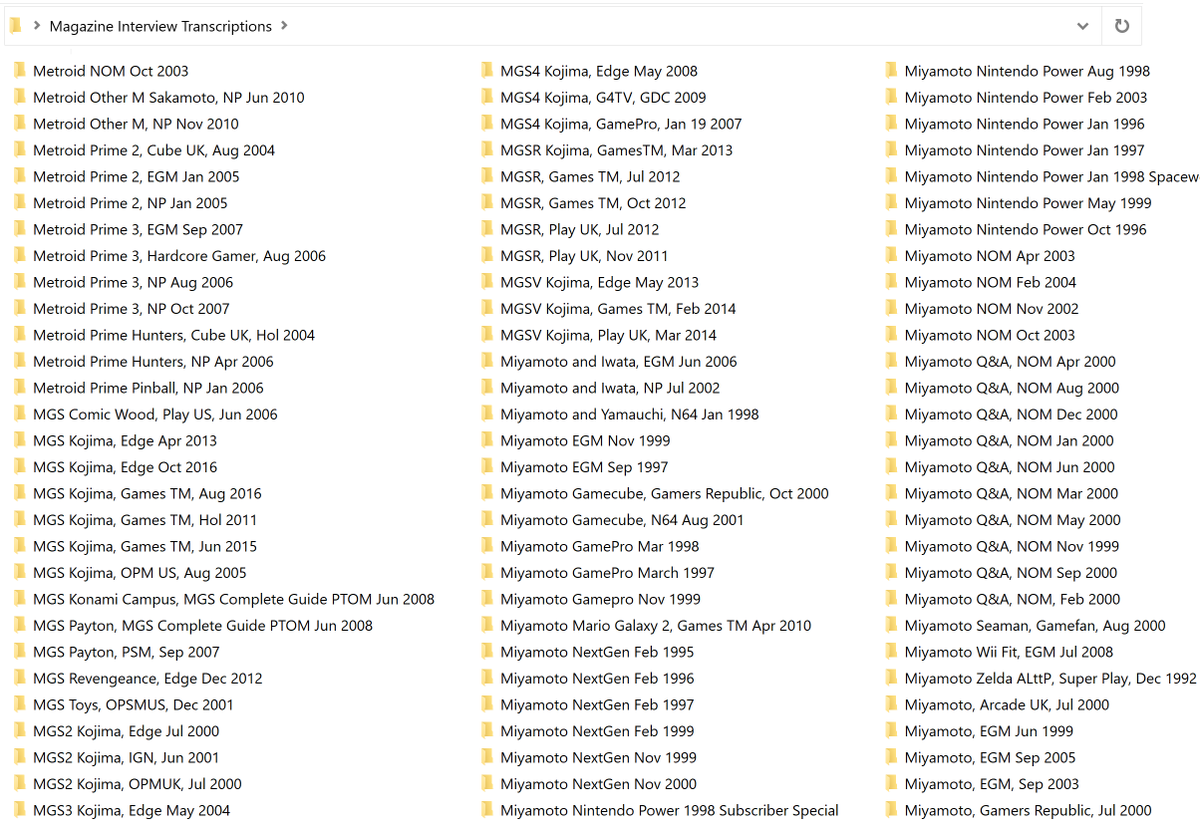
Task: Select 'MGS Payton, PSM, Sep 2007' folder name
Action: coord(126,652)
